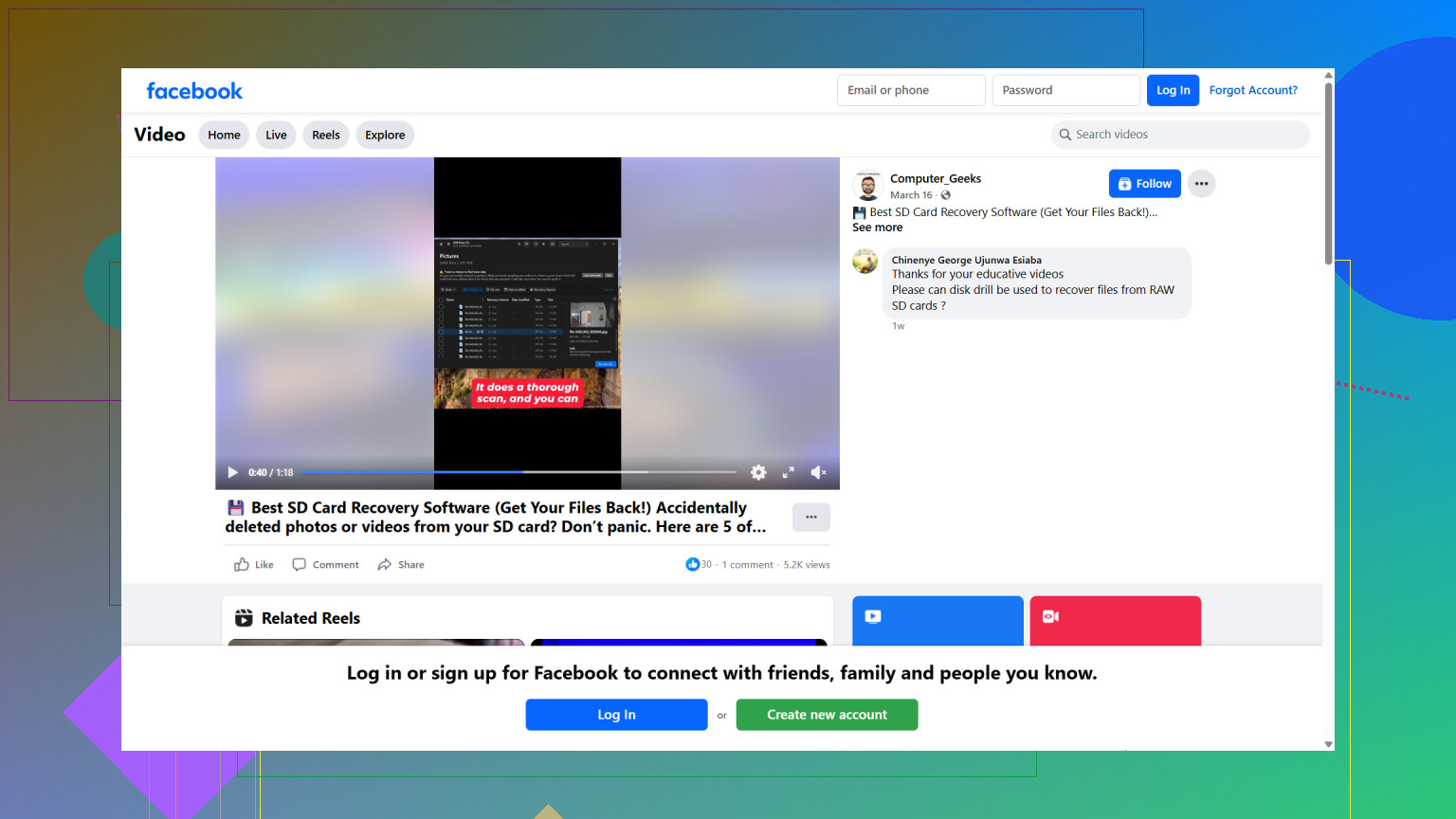This screenshot has height=819, width=1456.
Task: Click the scrollbar up arrow
Action: (1328, 75)
